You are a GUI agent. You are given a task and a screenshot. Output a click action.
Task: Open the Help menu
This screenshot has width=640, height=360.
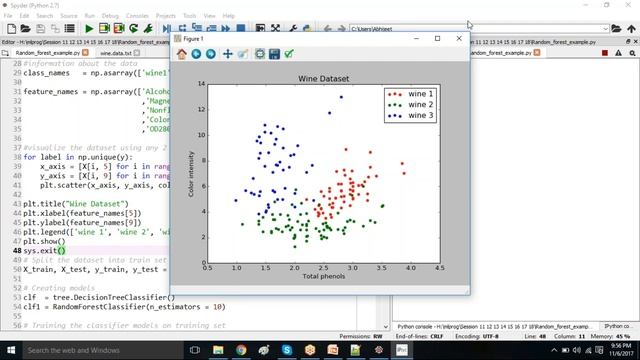229,16
